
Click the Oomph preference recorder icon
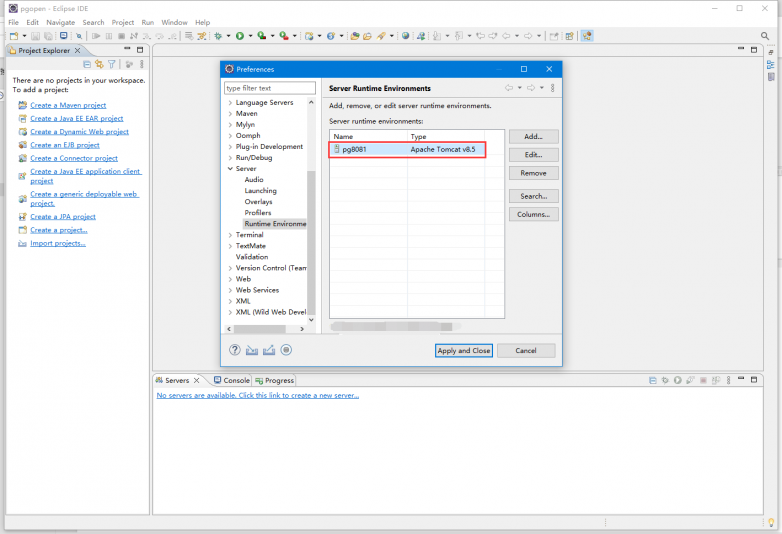[x=286, y=350]
